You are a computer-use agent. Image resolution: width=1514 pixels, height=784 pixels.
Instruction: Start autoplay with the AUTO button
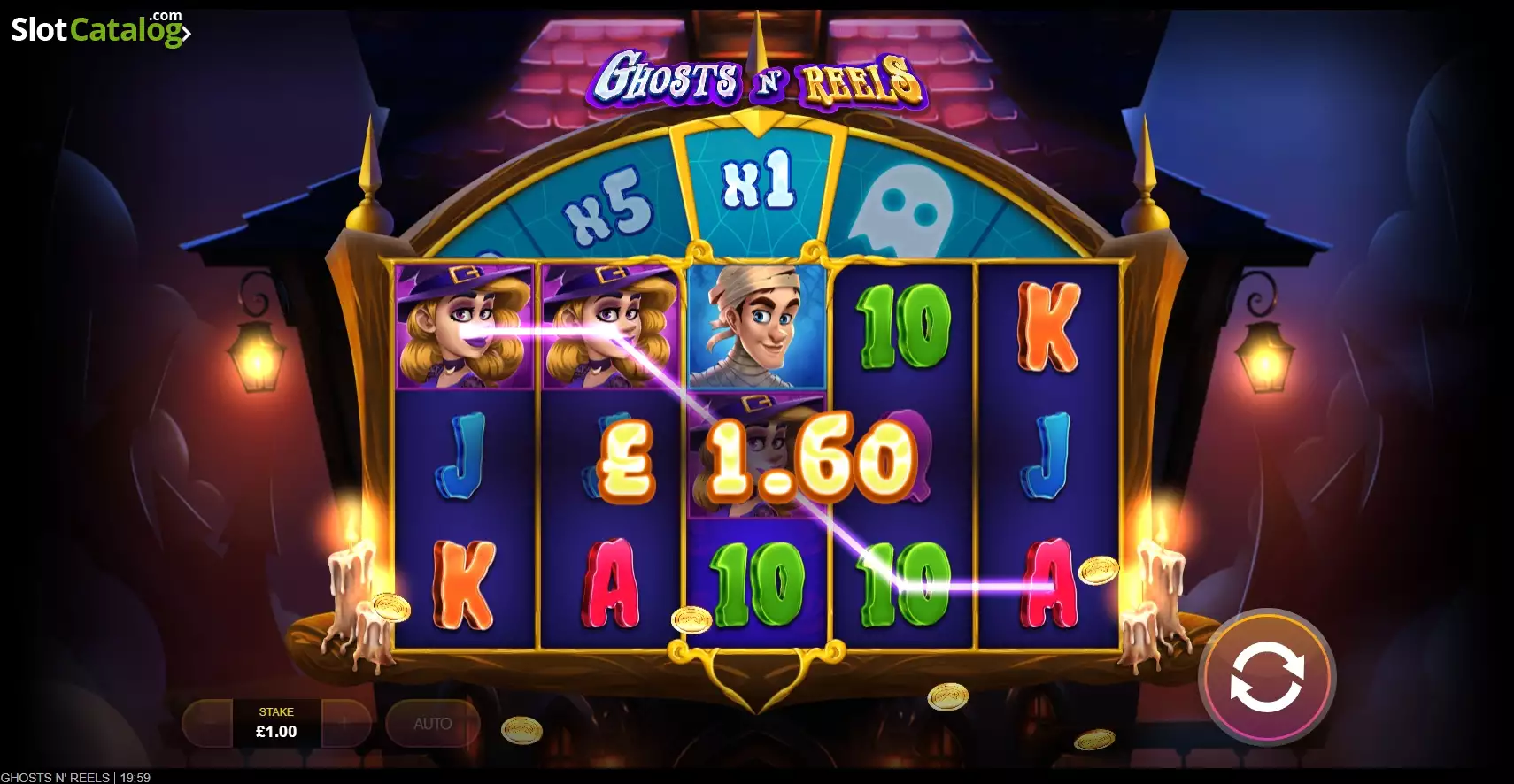tap(433, 723)
